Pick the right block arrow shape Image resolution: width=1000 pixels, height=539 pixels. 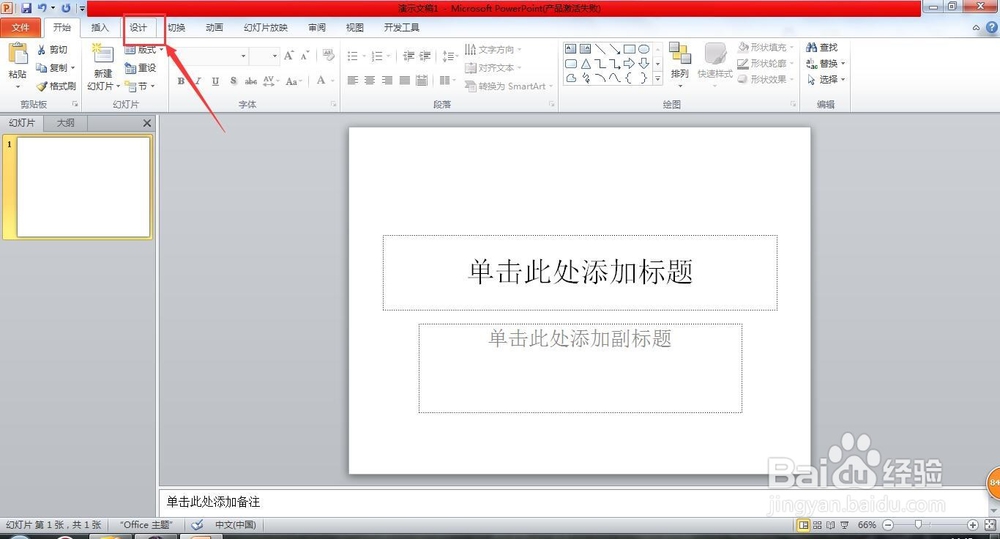coord(629,64)
